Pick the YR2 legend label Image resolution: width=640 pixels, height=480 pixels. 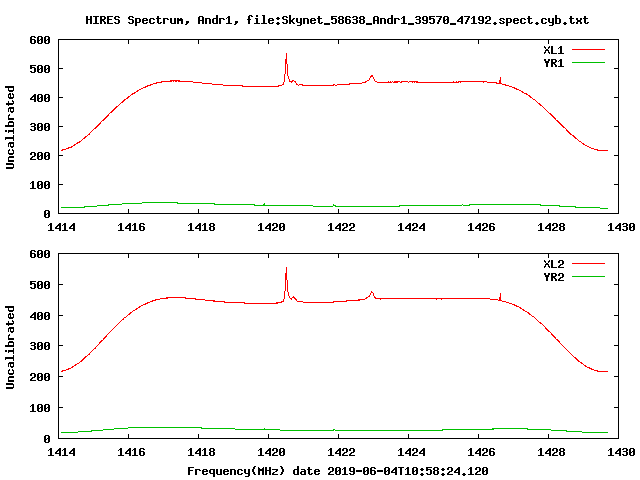point(554,276)
